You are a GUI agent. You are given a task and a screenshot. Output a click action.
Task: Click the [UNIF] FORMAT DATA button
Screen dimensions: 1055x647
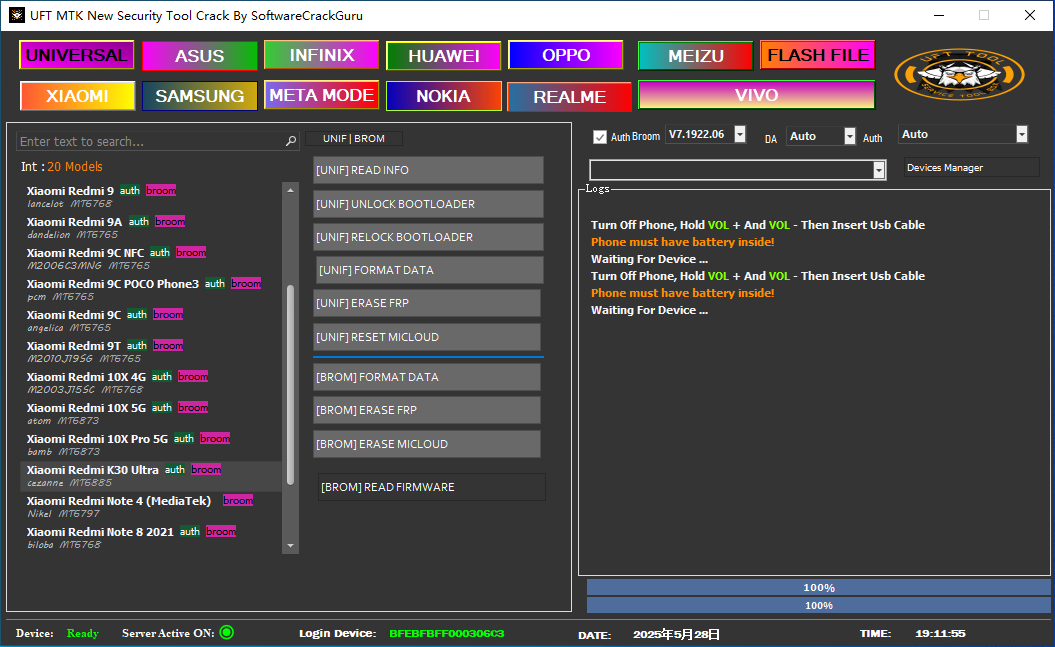point(429,270)
